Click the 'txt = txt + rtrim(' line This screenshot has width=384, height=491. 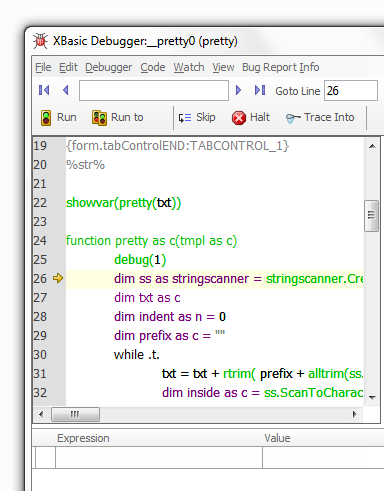click(263, 374)
